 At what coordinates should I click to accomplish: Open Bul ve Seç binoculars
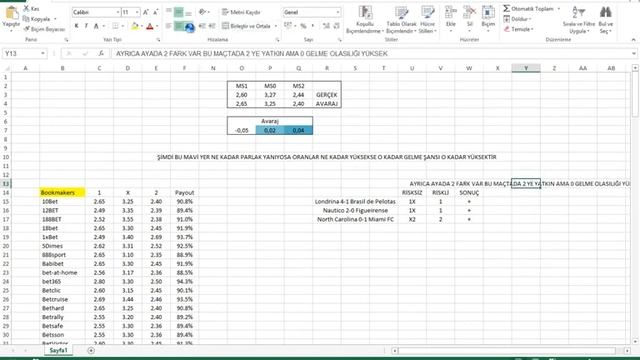click(606, 19)
